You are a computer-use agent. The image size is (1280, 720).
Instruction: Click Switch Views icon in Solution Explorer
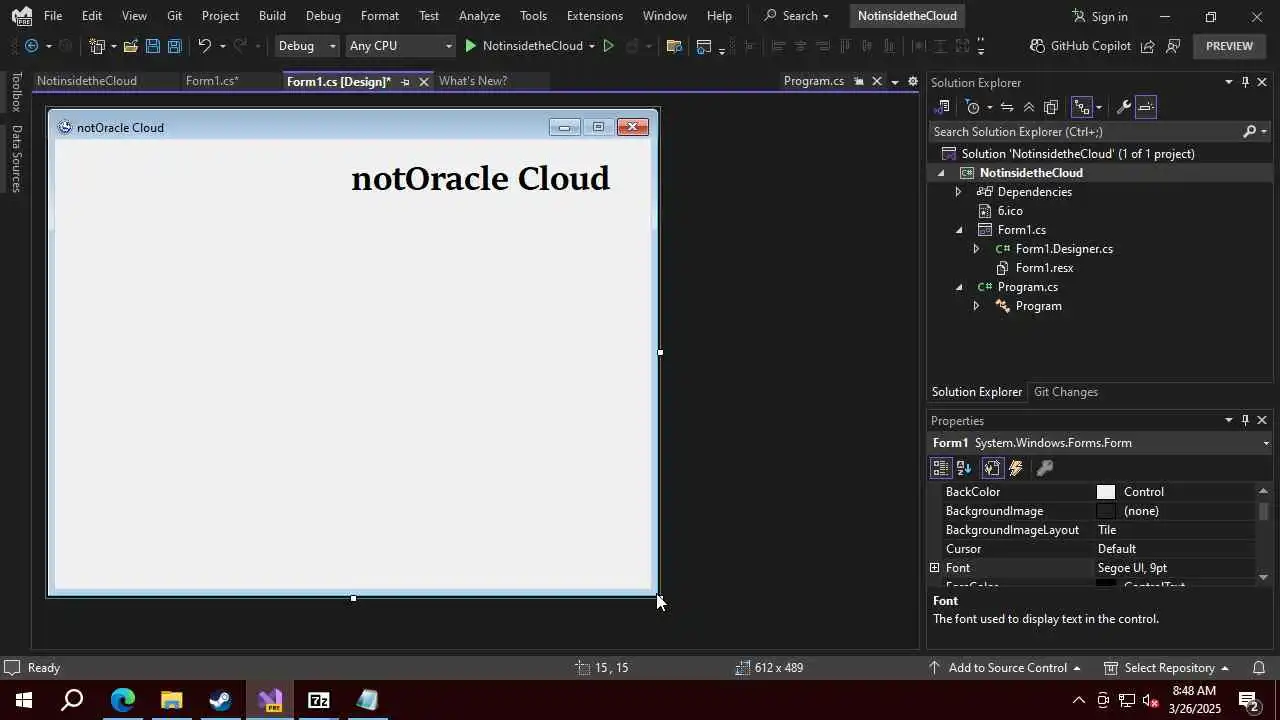[x=942, y=107]
